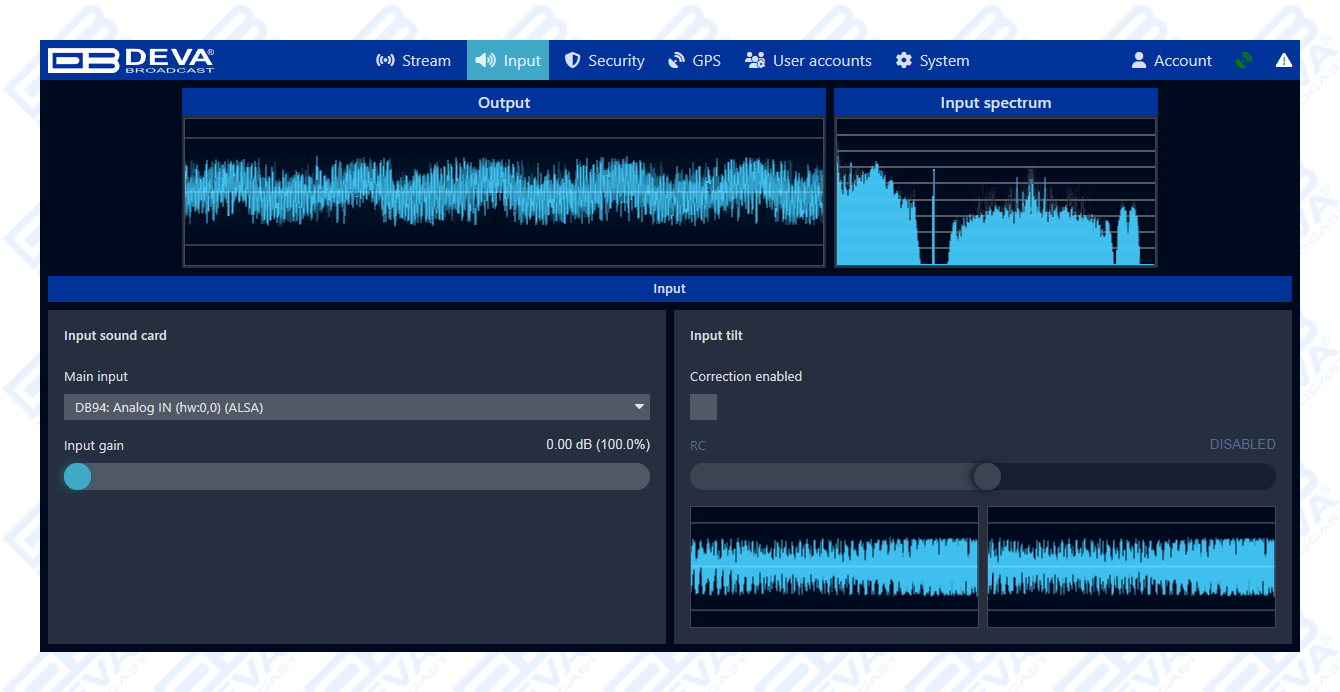
Task: Click the GPS satellite icon
Action: [x=675, y=60]
